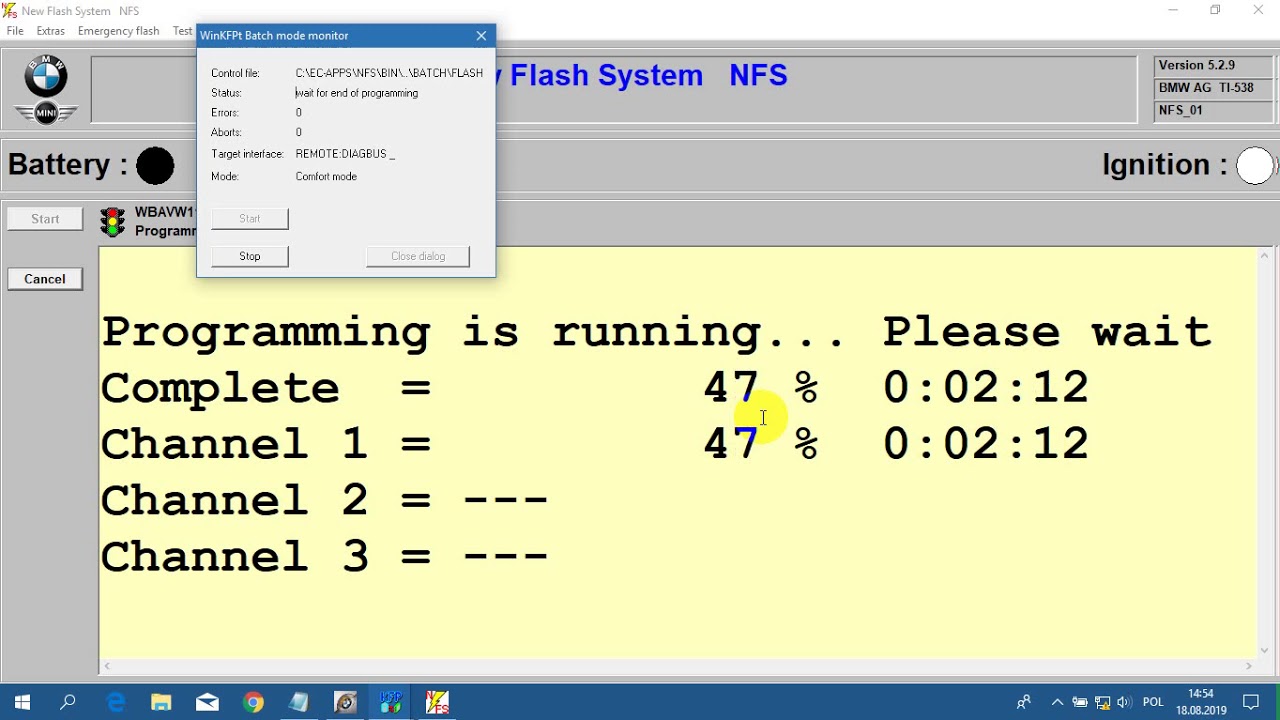The height and width of the screenshot is (720, 1280).
Task: Click the New Flash System title bar icon
Action: [x=9, y=11]
